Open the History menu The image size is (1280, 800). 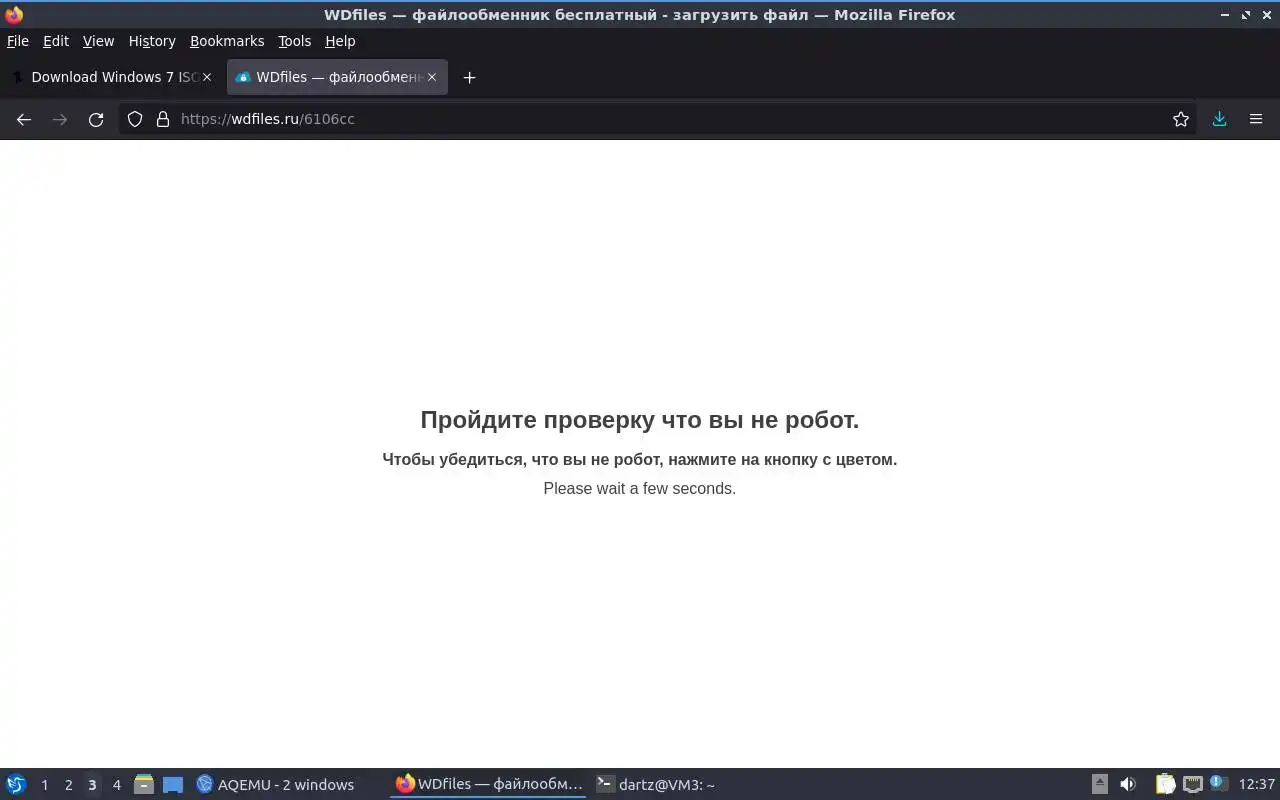pos(152,41)
